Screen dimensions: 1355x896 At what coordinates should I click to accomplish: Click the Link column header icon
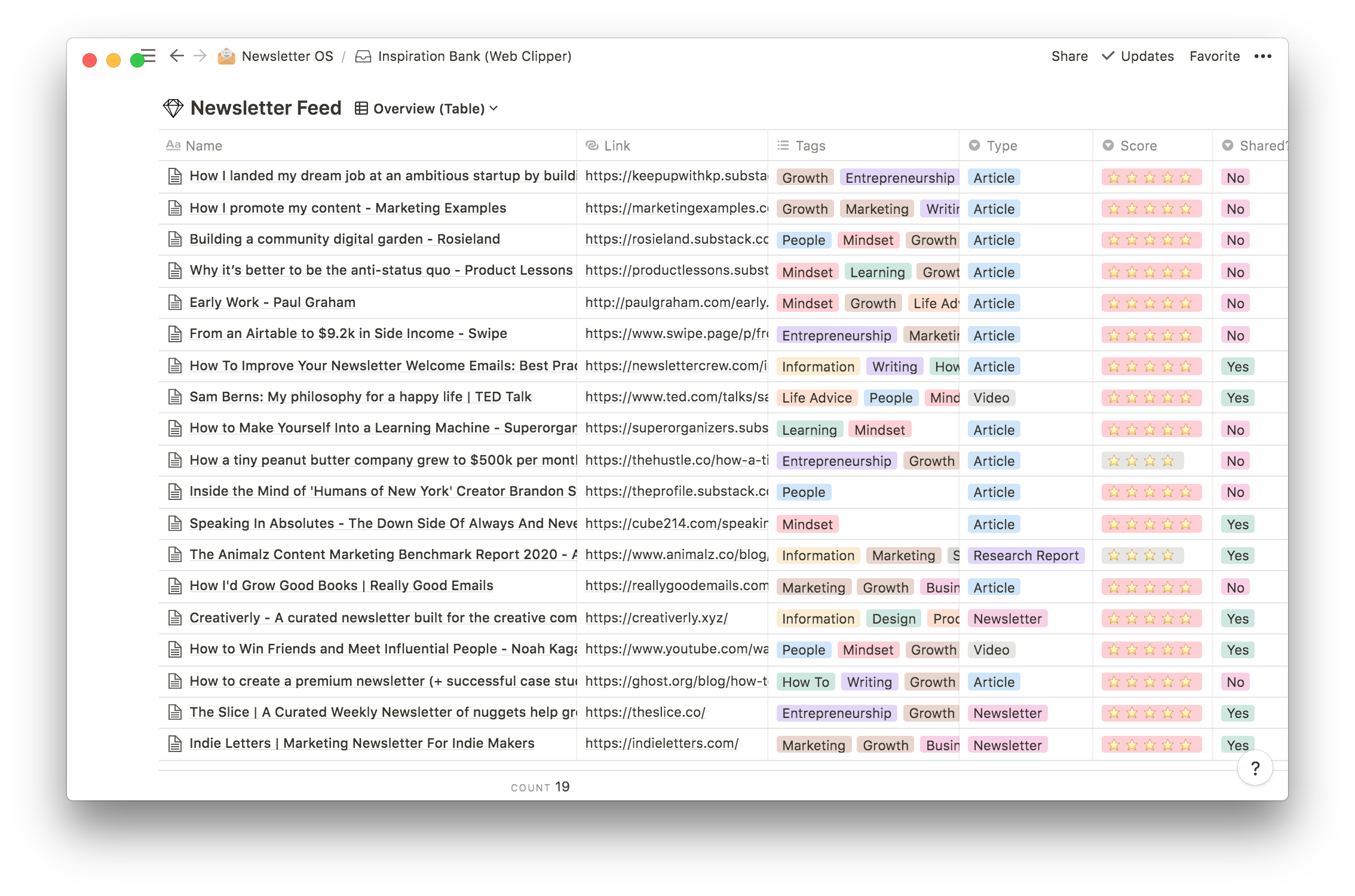tap(592, 145)
